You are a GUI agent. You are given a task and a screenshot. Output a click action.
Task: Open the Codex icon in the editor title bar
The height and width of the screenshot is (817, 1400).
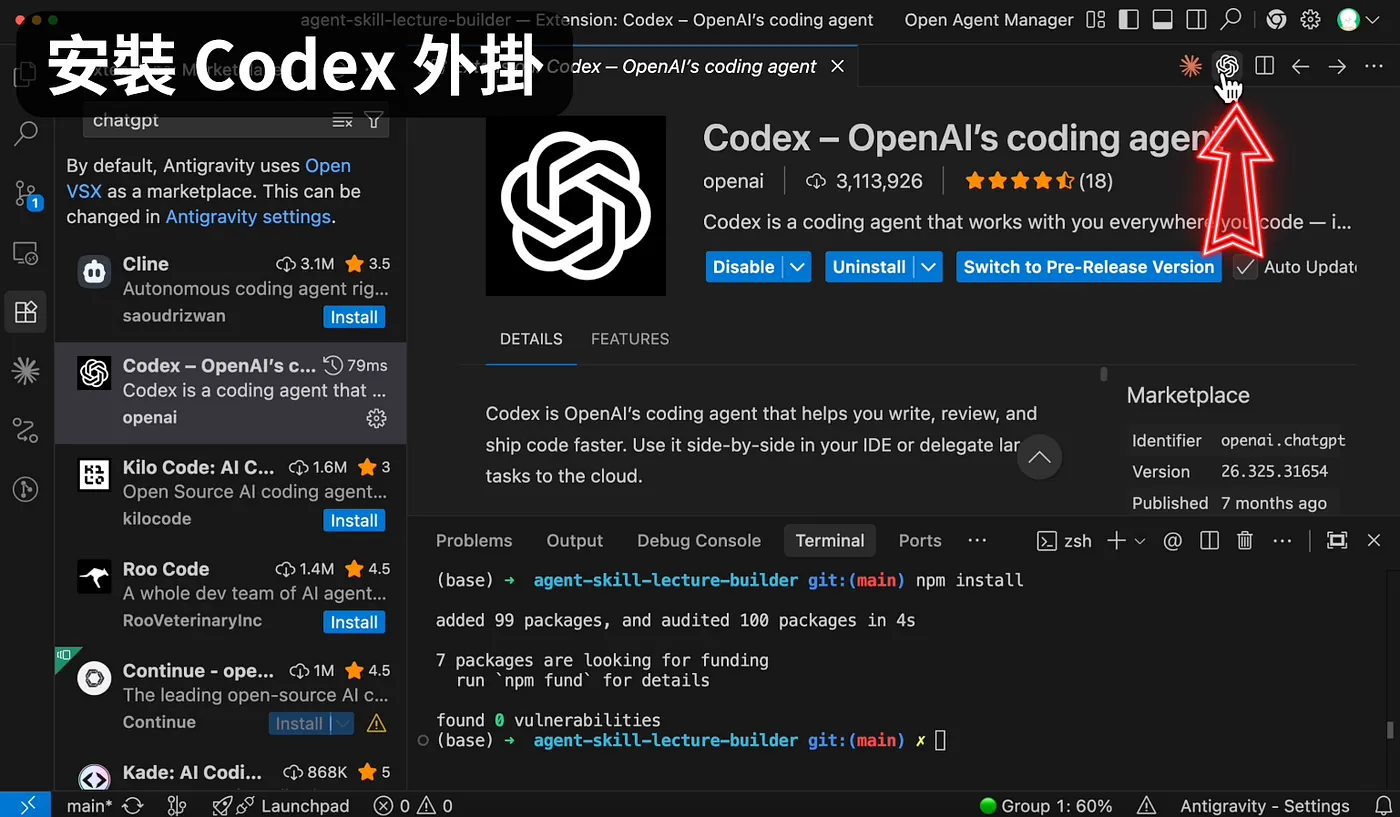click(x=1227, y=66)
